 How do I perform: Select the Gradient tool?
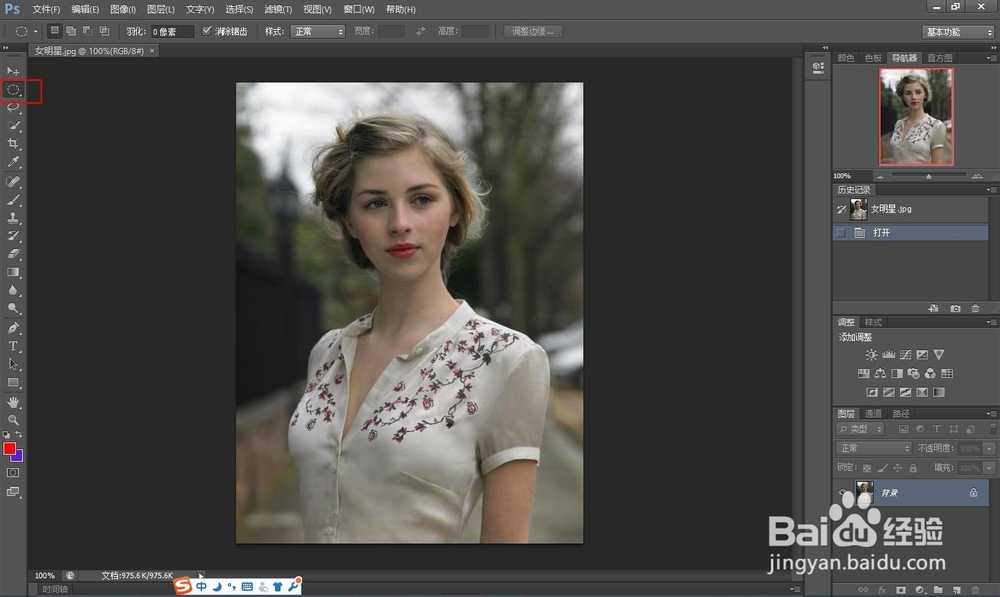pyautogui.click(x=13, y=272)
